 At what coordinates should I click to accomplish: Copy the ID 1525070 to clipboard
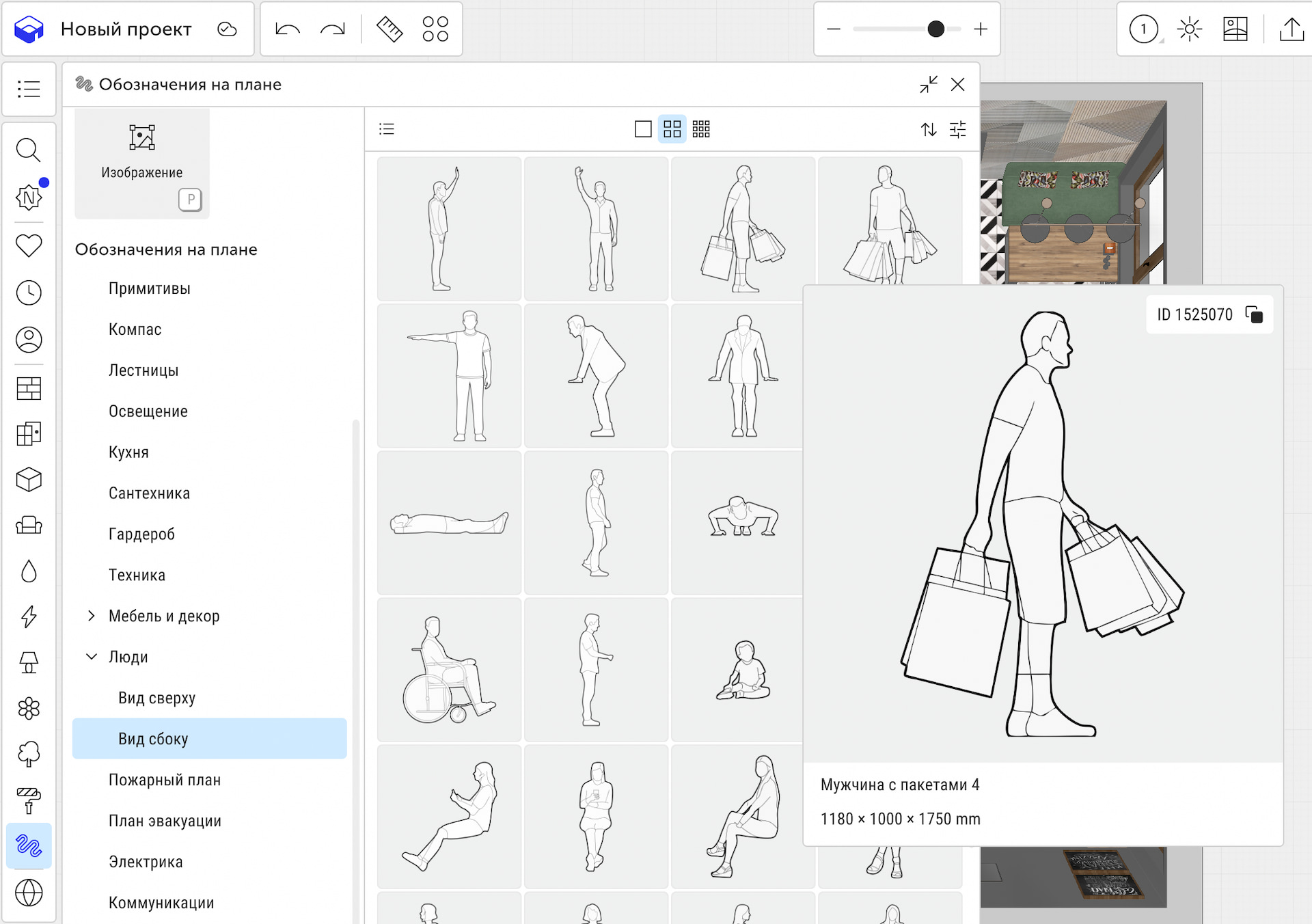(x=1254, y=314)
